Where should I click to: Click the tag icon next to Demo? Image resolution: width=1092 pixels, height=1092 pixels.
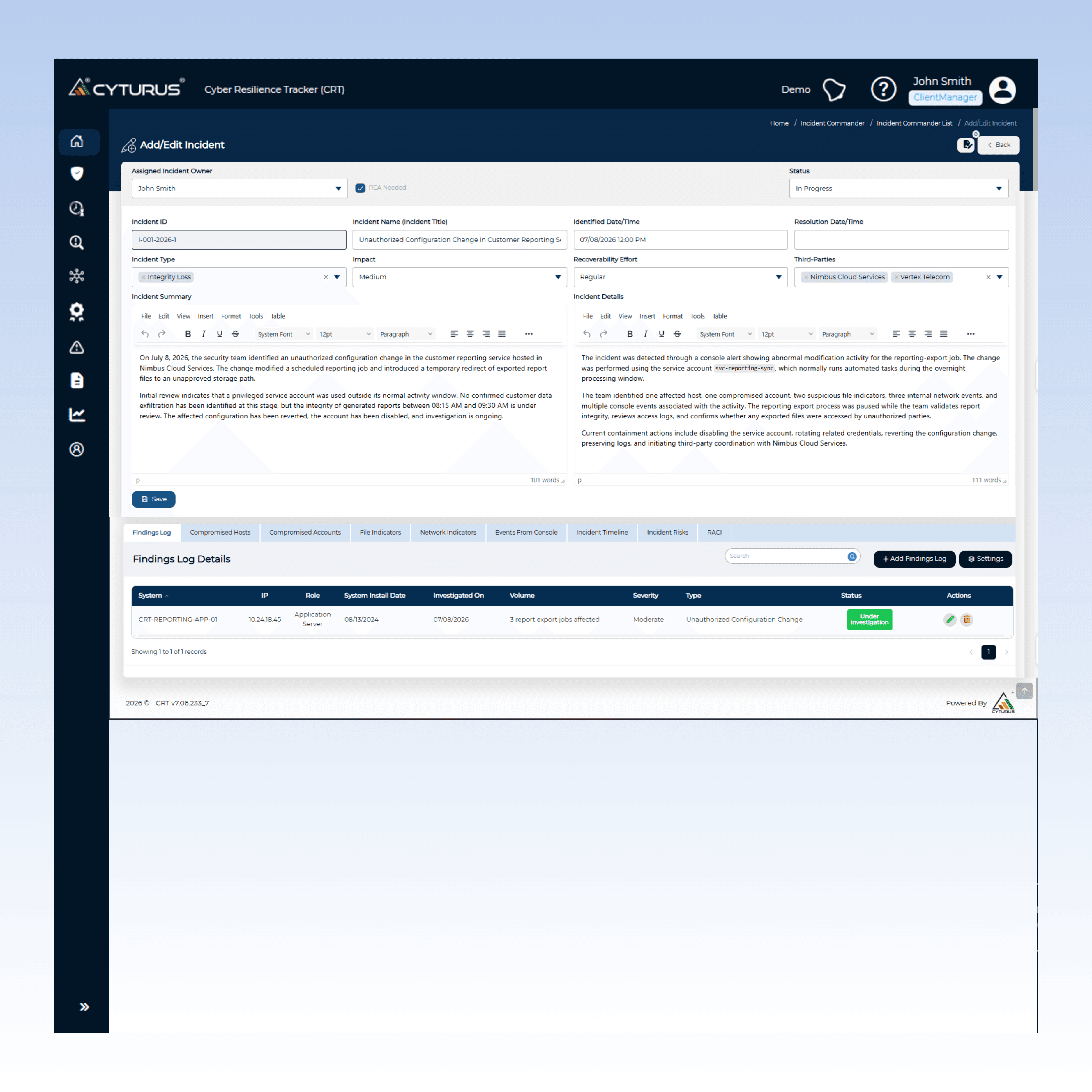click(x=834, y=89)
